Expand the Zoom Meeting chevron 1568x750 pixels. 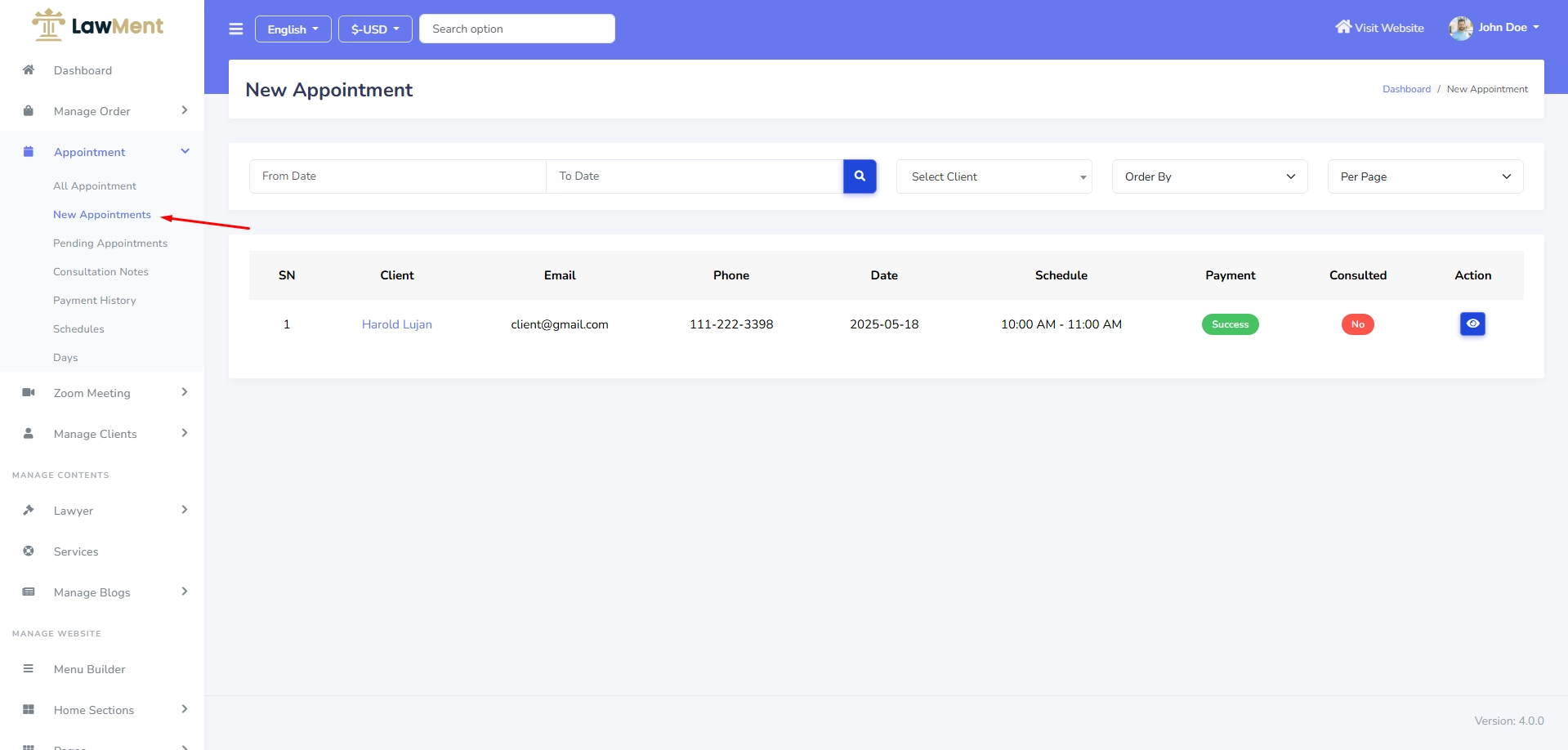click(185, 392)
